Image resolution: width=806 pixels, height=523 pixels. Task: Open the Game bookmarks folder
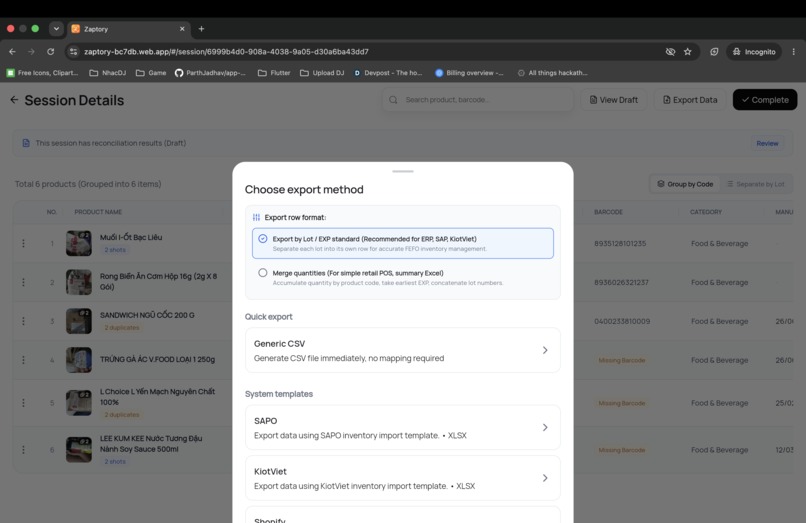click(151, 73)
